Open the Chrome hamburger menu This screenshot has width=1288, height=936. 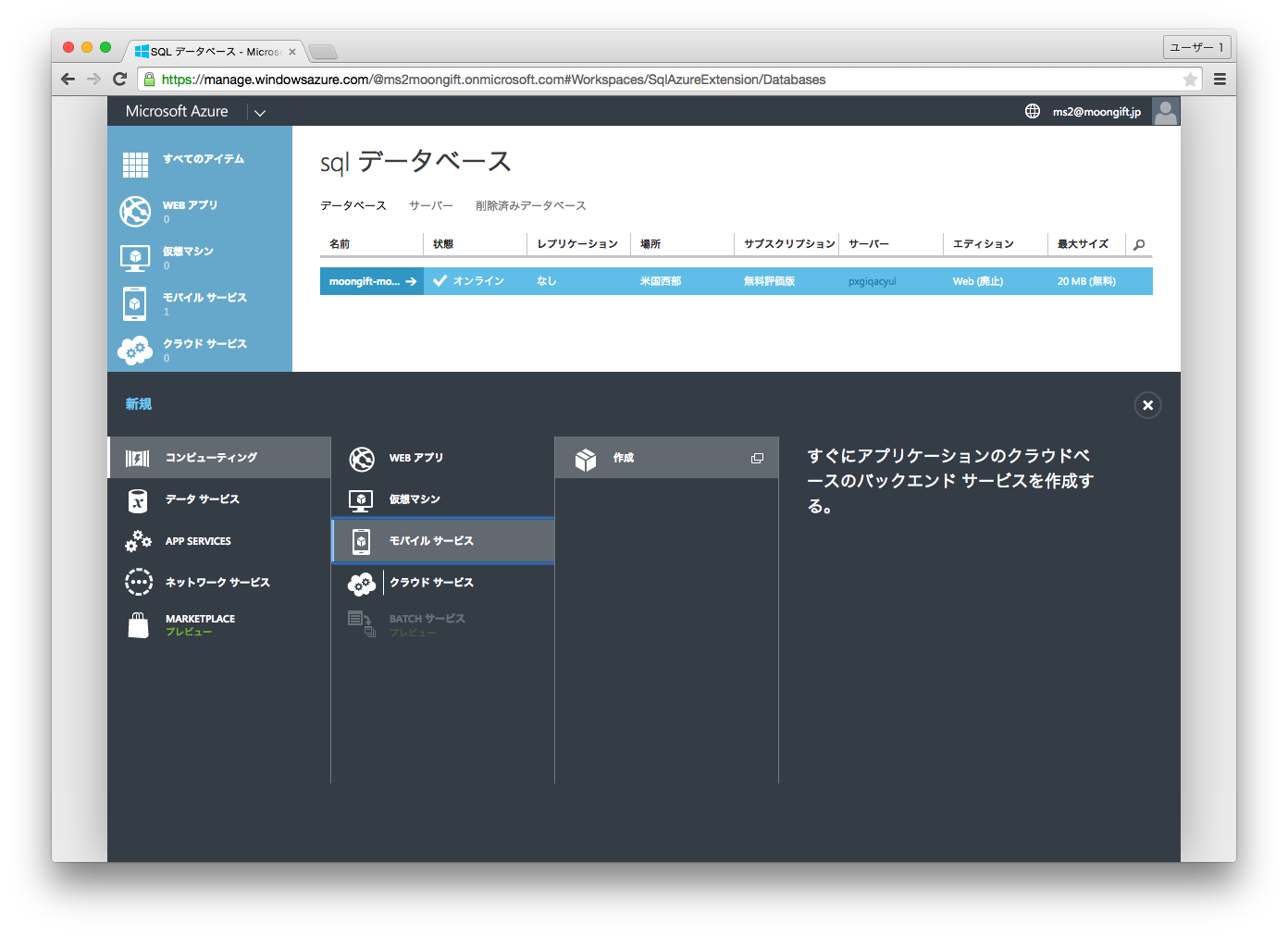1220,80
